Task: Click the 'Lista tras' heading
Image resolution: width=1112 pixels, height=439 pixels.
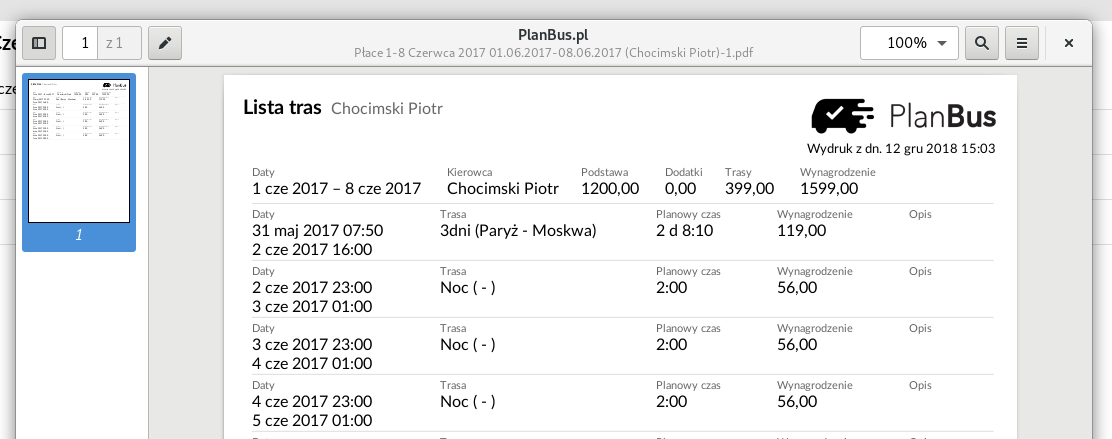Action: (282, 108)
